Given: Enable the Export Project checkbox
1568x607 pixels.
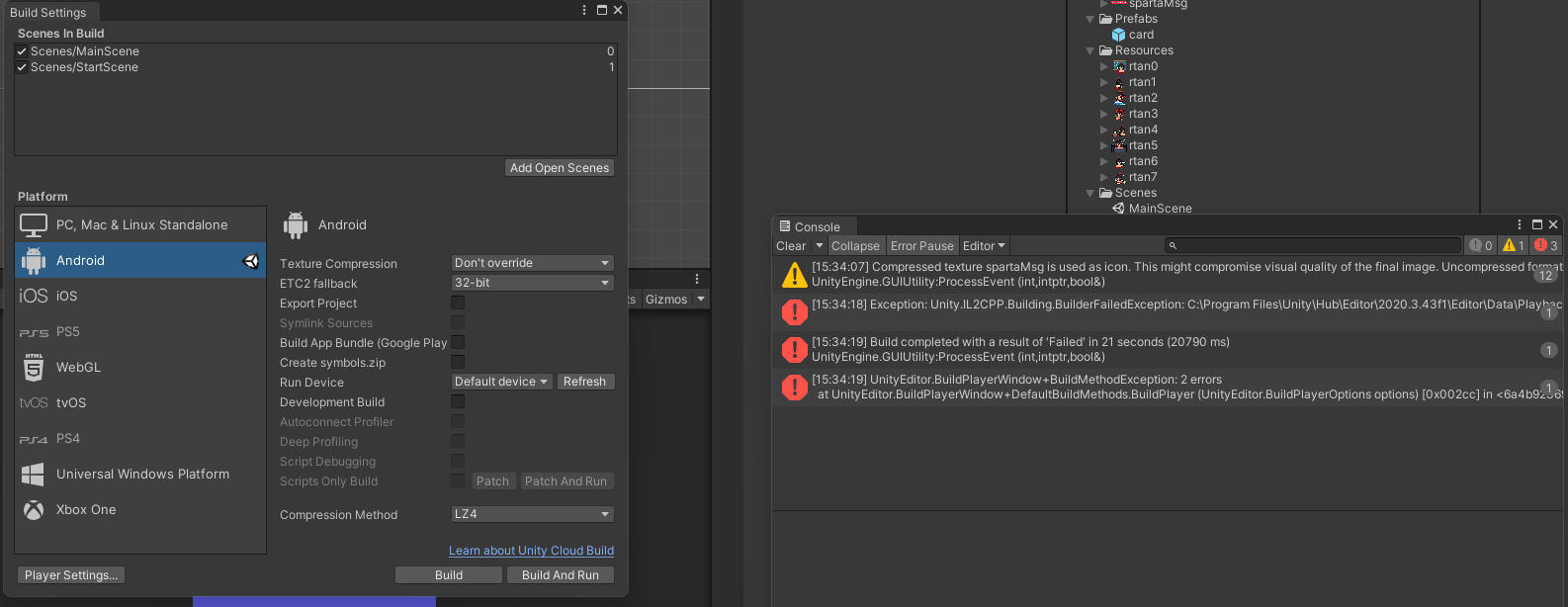Looking at the screenshot, I should coord(458,303).
